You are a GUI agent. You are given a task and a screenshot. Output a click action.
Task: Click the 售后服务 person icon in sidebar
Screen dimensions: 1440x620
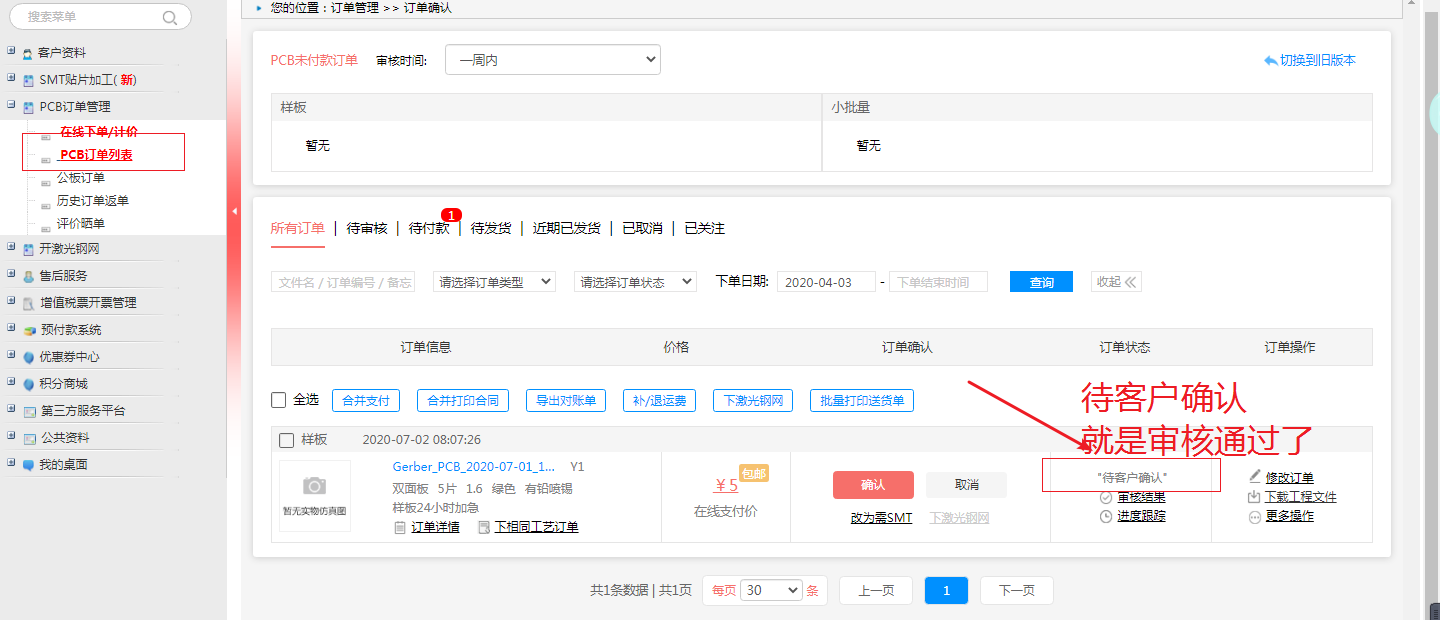[28, 276]
